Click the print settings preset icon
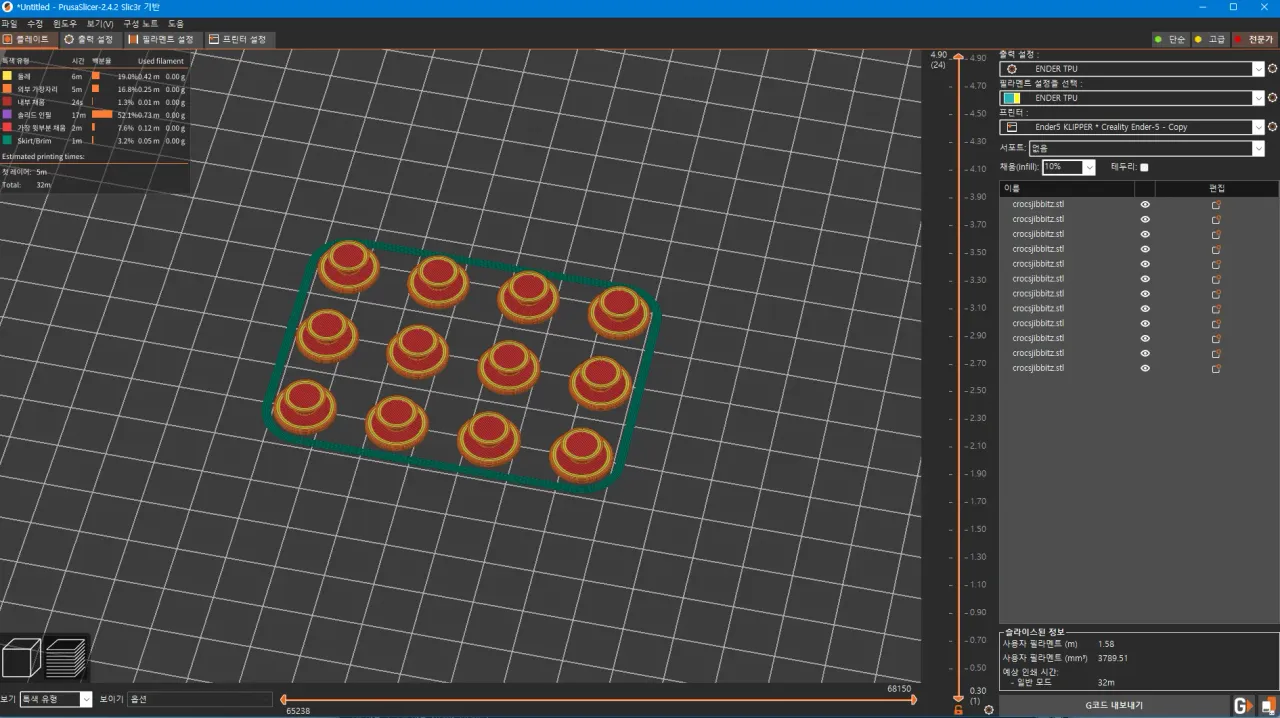Image resolution: width=1280 pixels, height=718 pixels. 1012,69
